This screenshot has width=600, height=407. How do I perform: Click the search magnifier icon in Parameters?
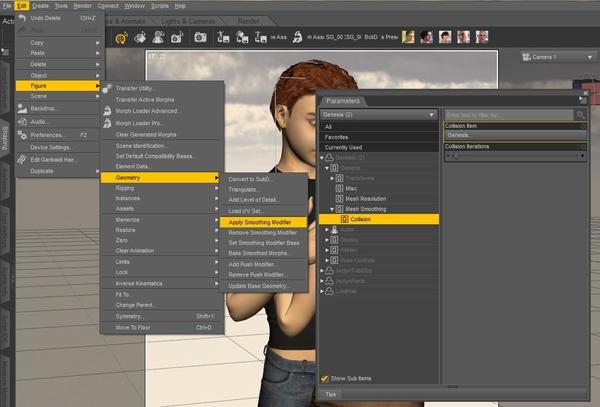(x=580, y=115)
